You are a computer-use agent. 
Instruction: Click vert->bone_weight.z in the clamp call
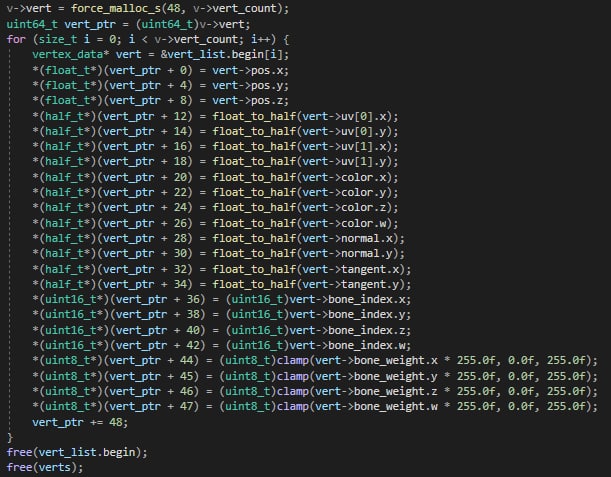pyautogui.click(x=376, y=391)
